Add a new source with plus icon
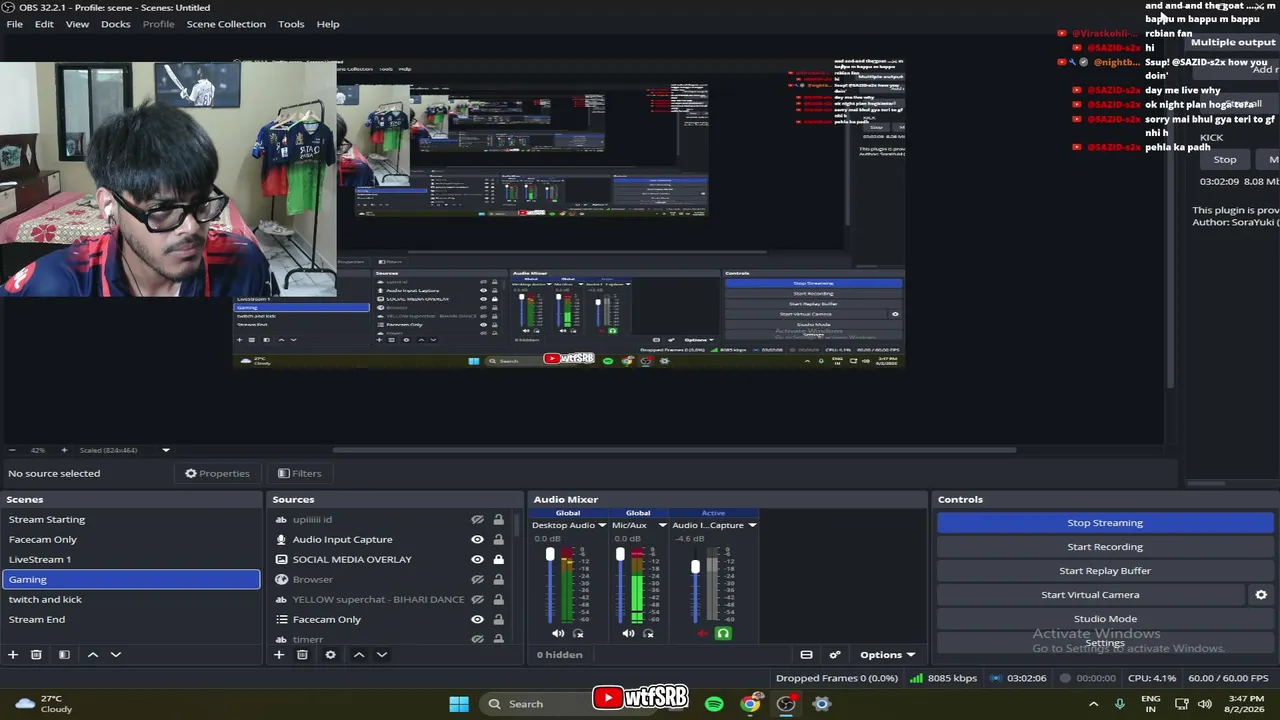1280x720 pixels. pos(279,655)
